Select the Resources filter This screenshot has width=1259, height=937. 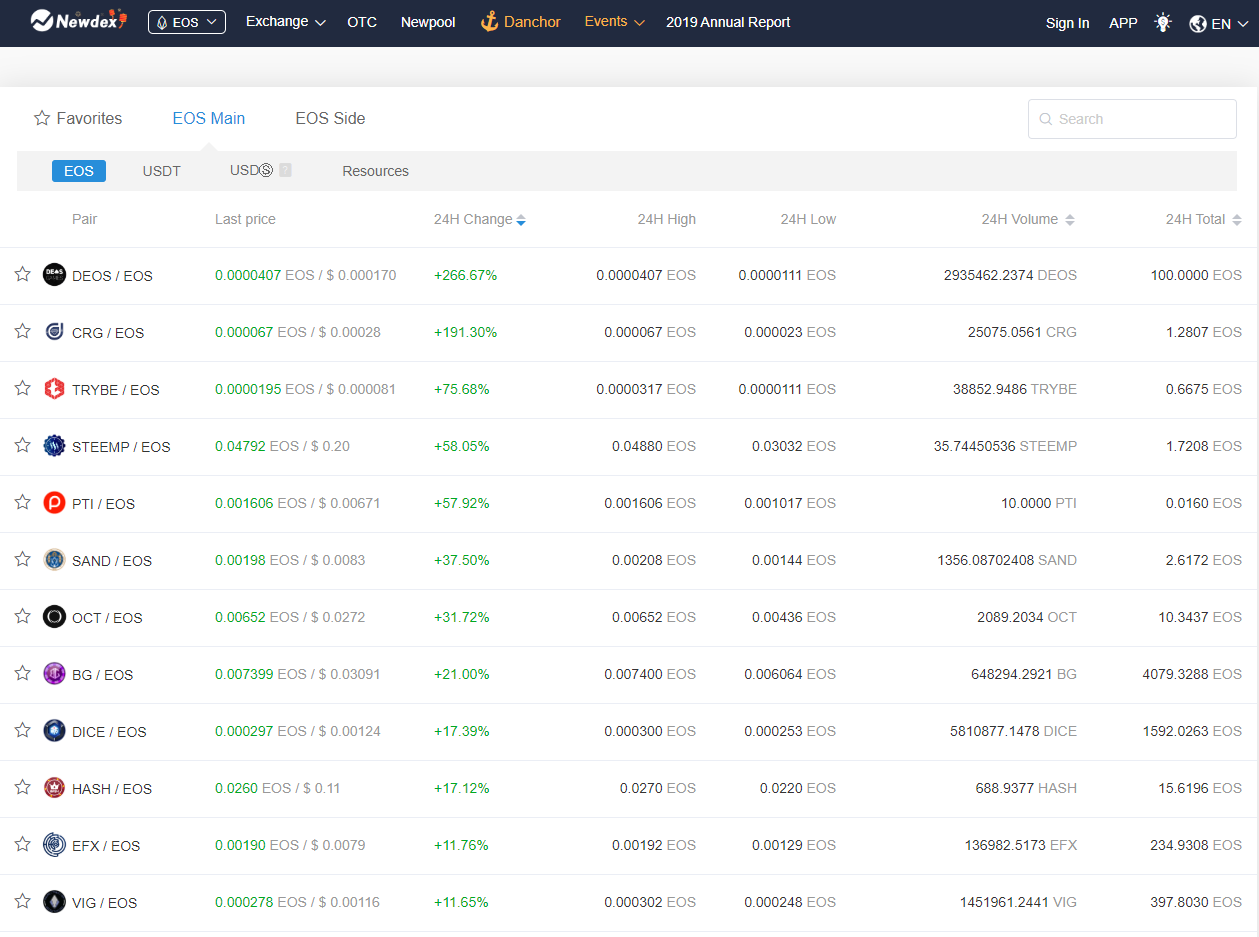[x=376, y=171]
